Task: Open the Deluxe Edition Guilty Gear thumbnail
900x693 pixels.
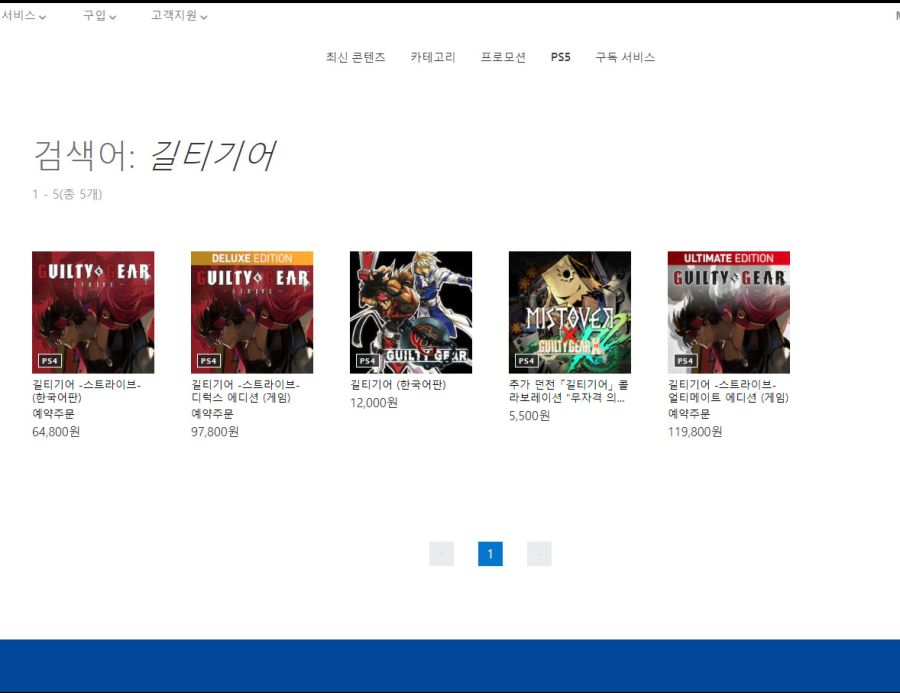Action: point(252,312)
